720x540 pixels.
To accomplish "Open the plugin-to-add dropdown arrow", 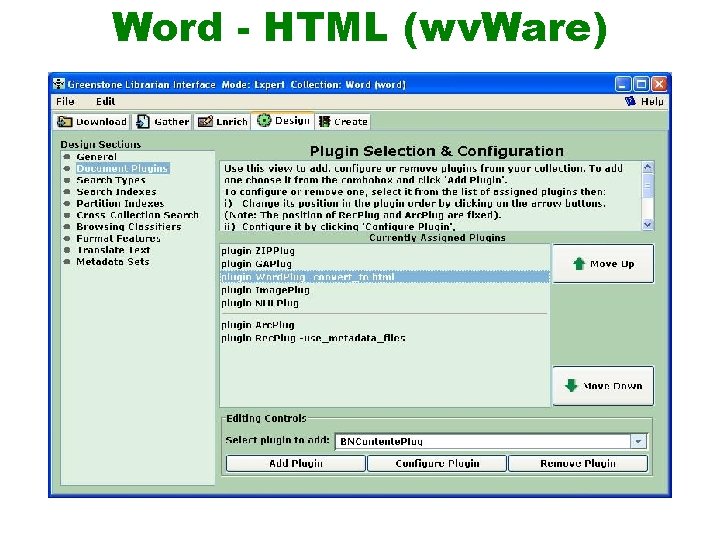I will pyautogui.click(x=638, y=441).
